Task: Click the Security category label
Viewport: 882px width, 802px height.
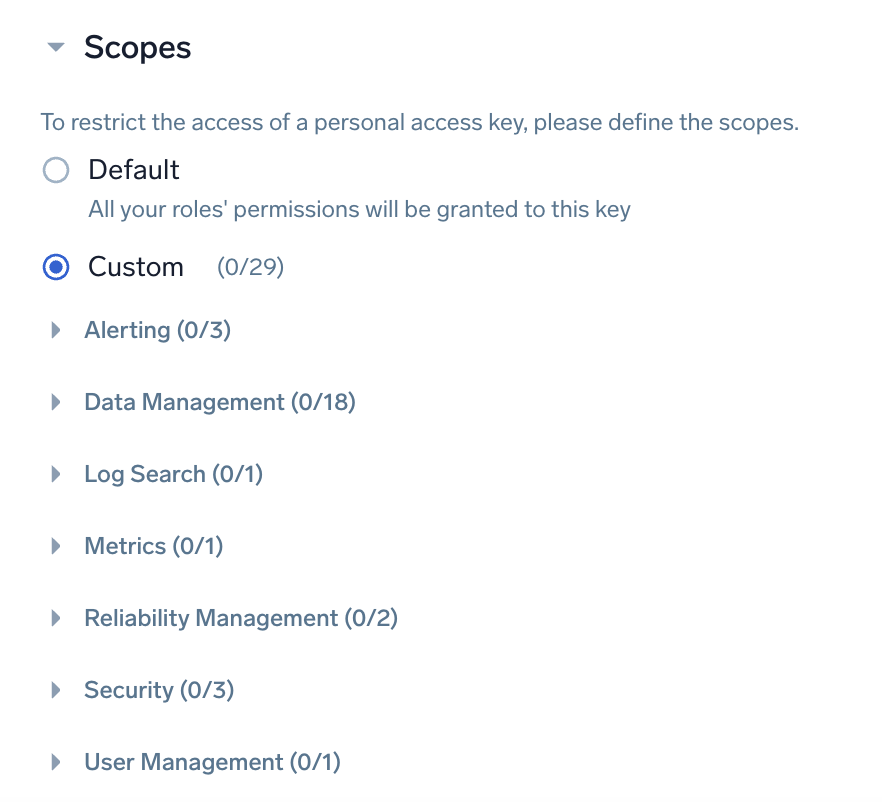Action: (x=158, y=689)
